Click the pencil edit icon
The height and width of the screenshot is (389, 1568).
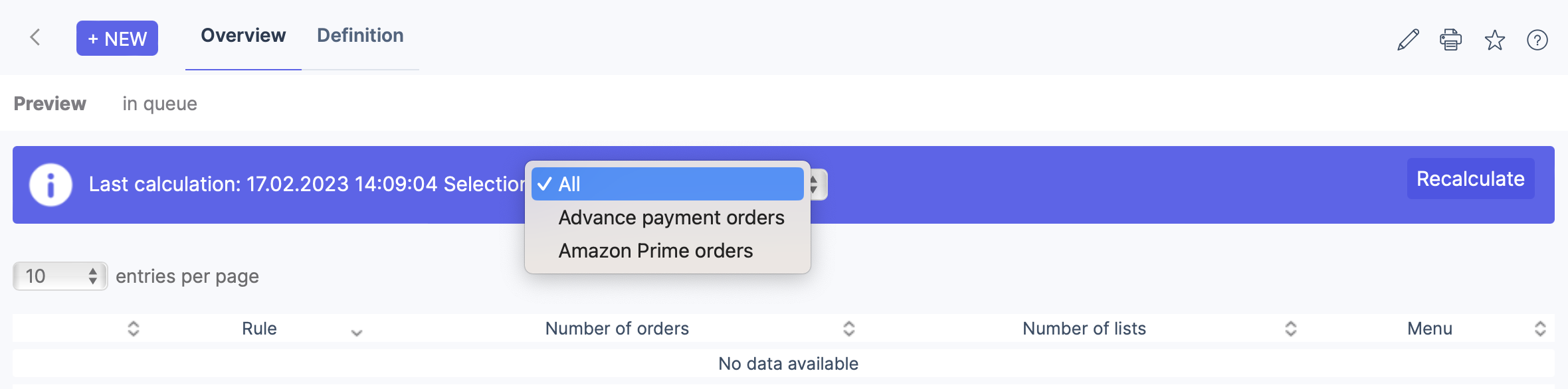(x=1408, y=40)
